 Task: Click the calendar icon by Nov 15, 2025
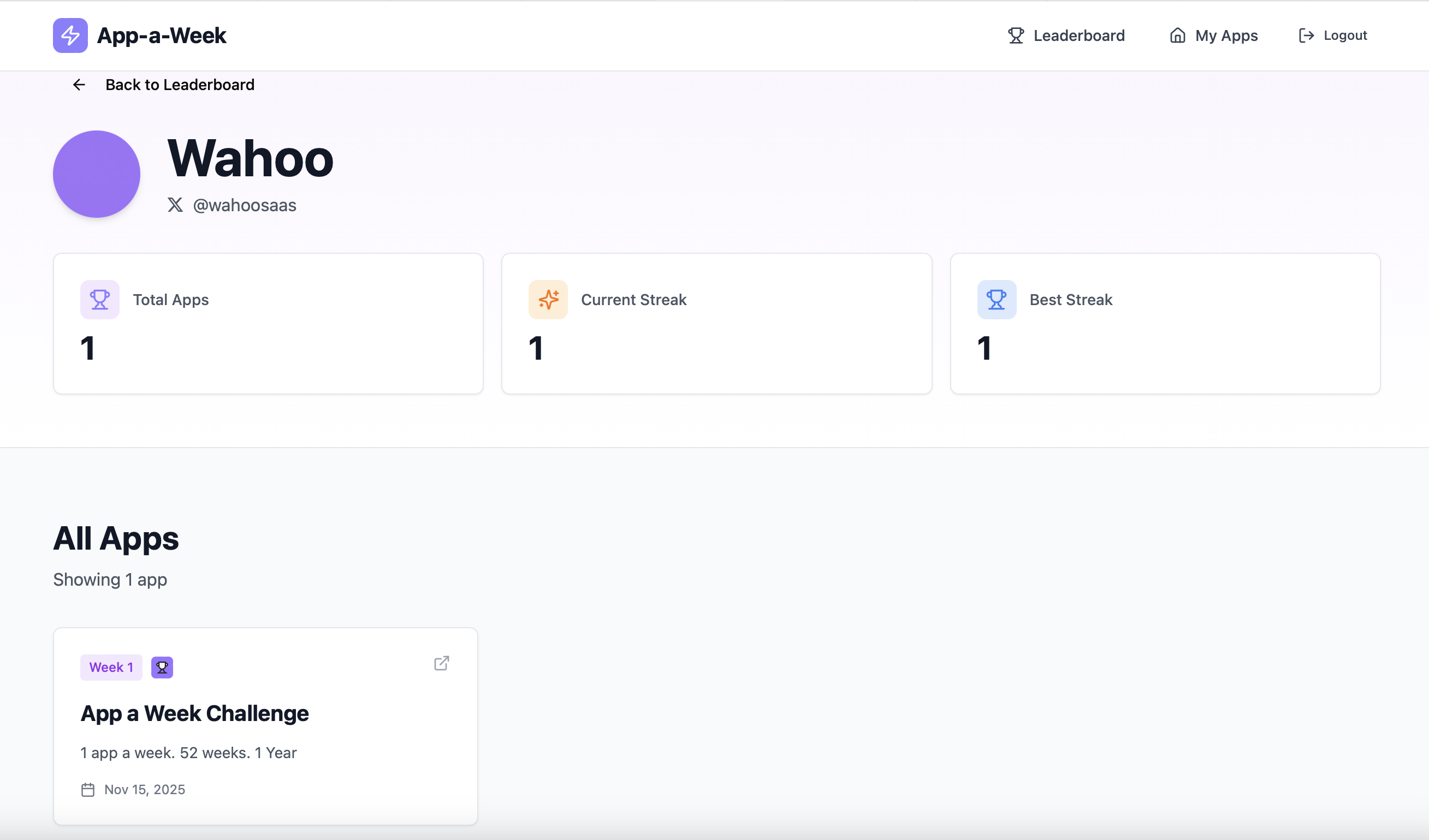[x=88, y=790]
